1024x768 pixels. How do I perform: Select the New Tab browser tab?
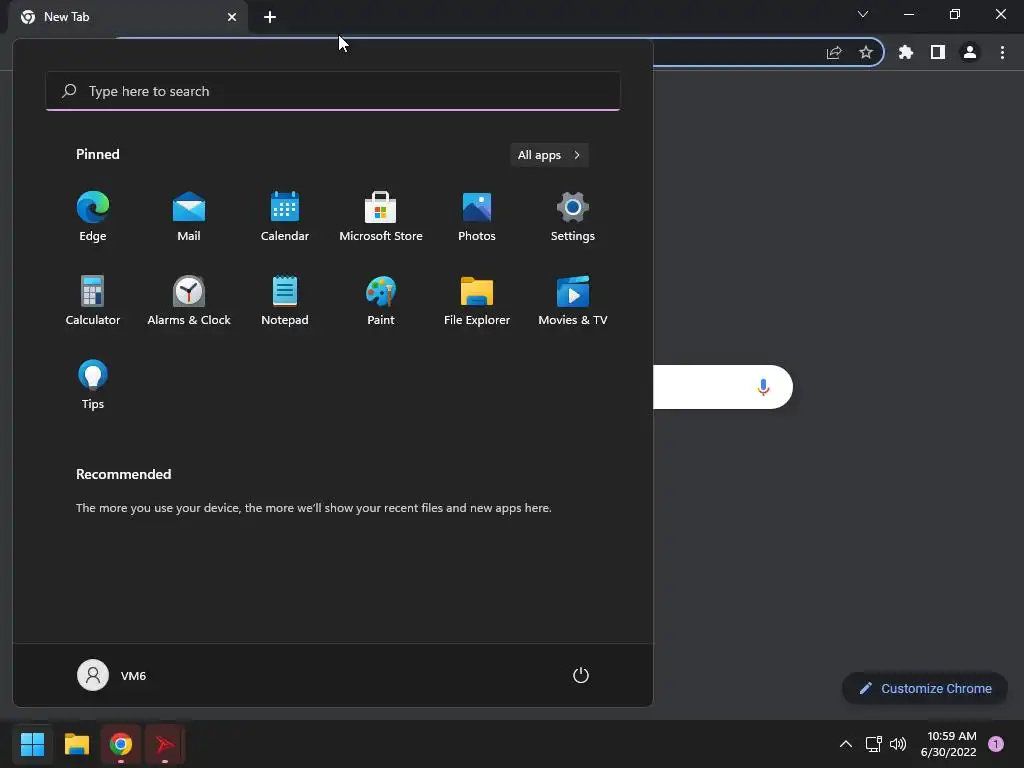tap(128, 17)
